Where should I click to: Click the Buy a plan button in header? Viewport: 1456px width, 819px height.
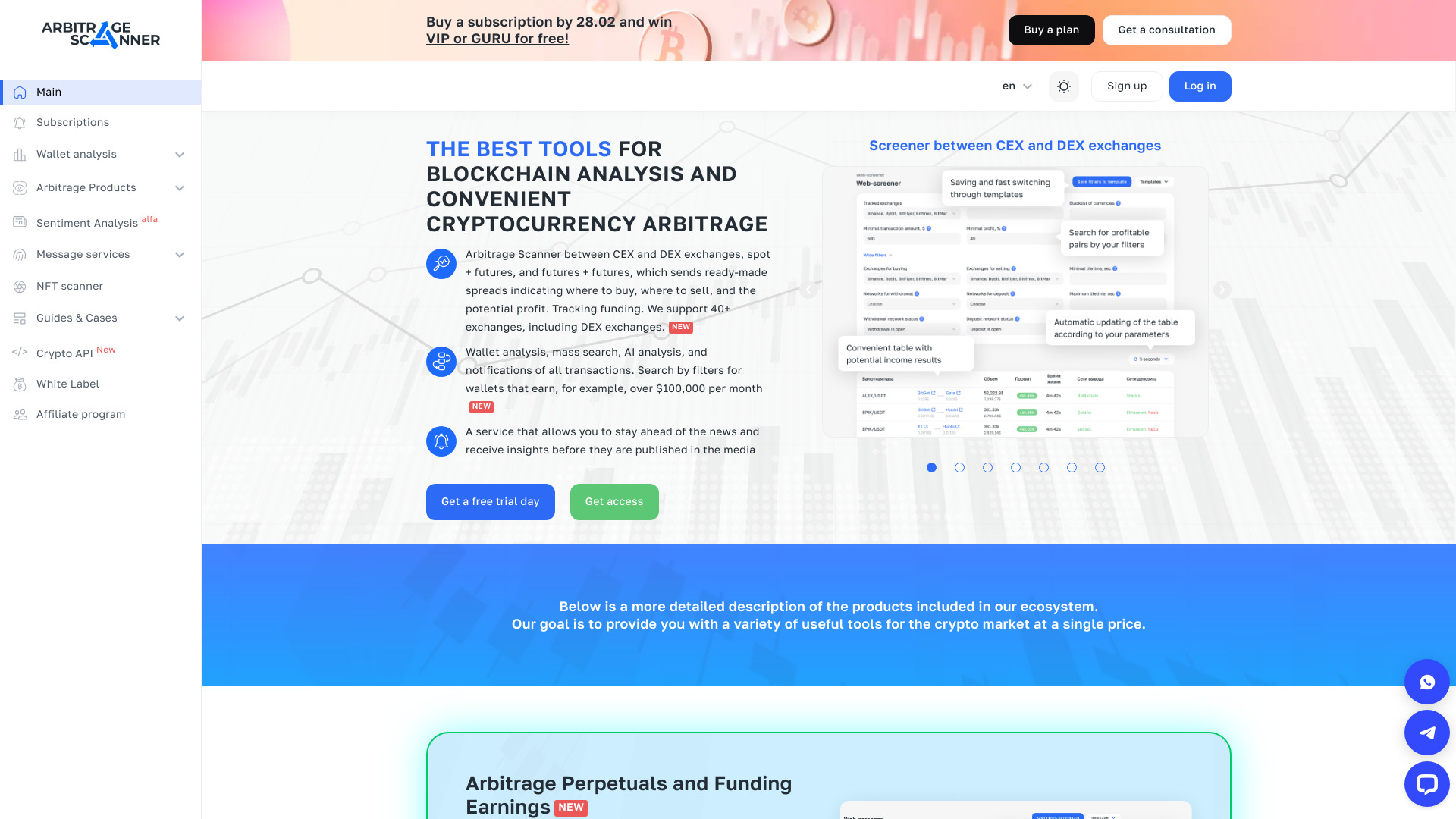[1051, 30]
